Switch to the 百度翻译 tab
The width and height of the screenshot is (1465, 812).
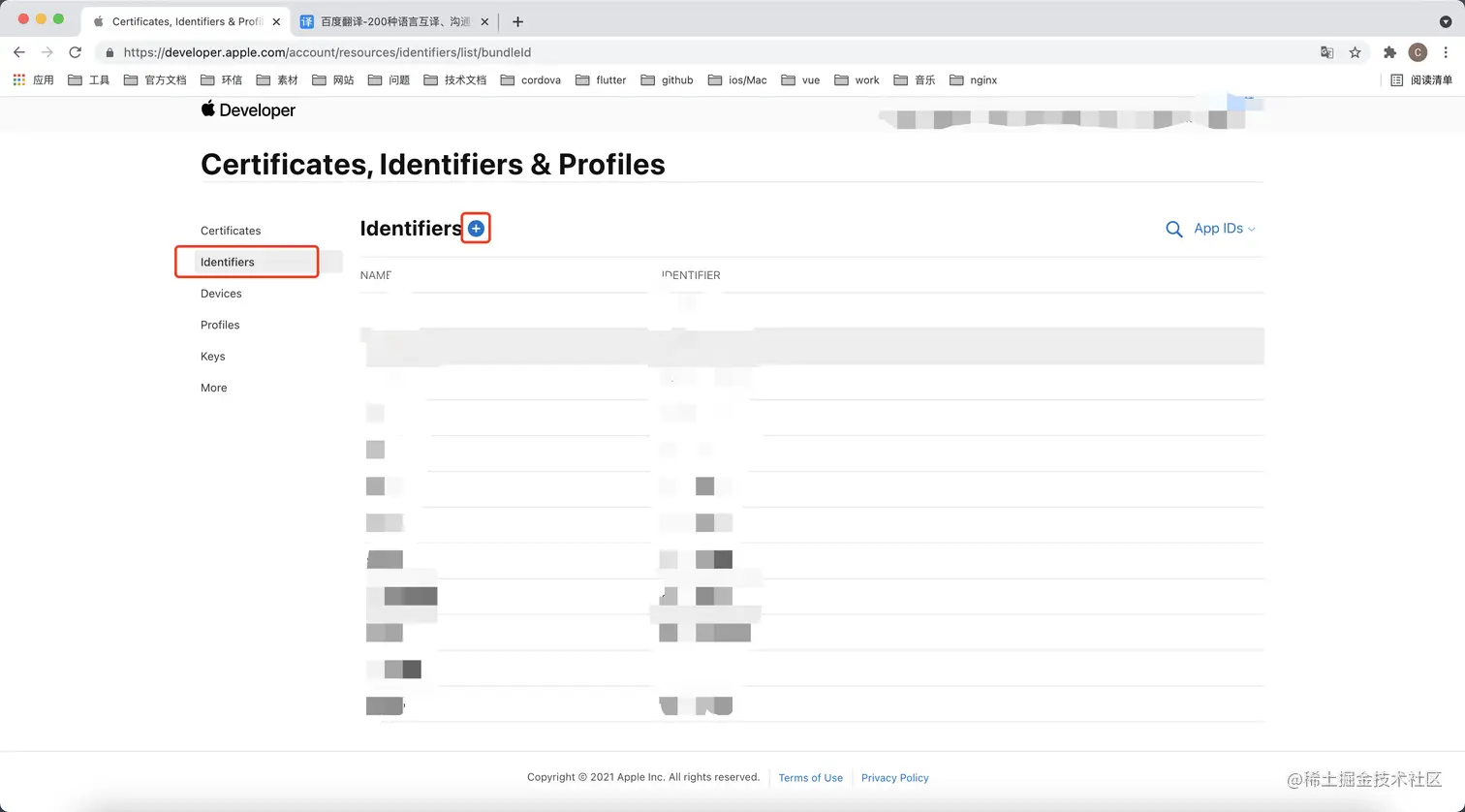[x=394, y=21]
